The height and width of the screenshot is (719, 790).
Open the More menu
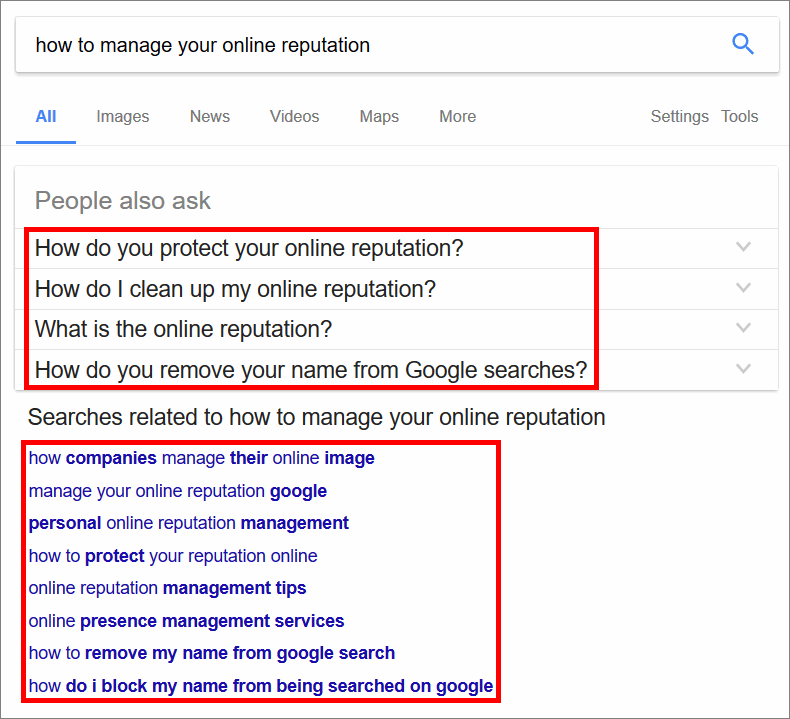457,116
